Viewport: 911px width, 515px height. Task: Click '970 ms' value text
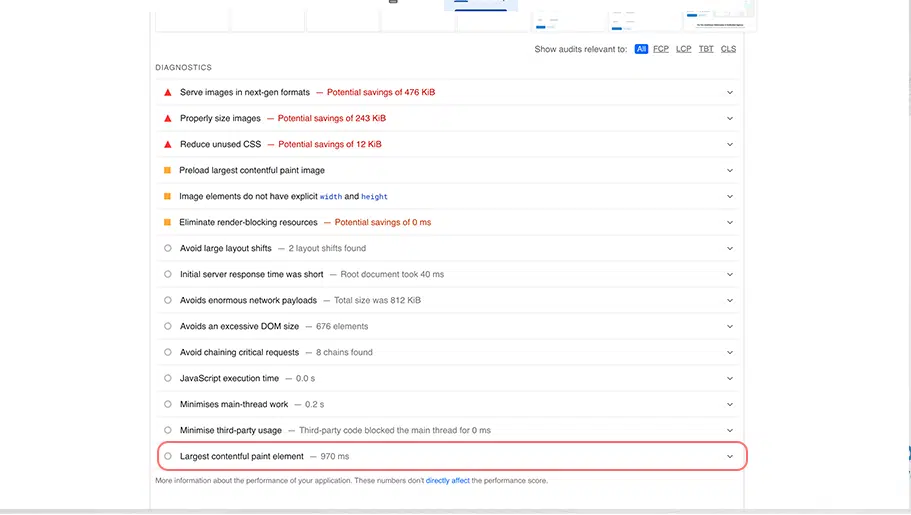(x=335, y=456)
